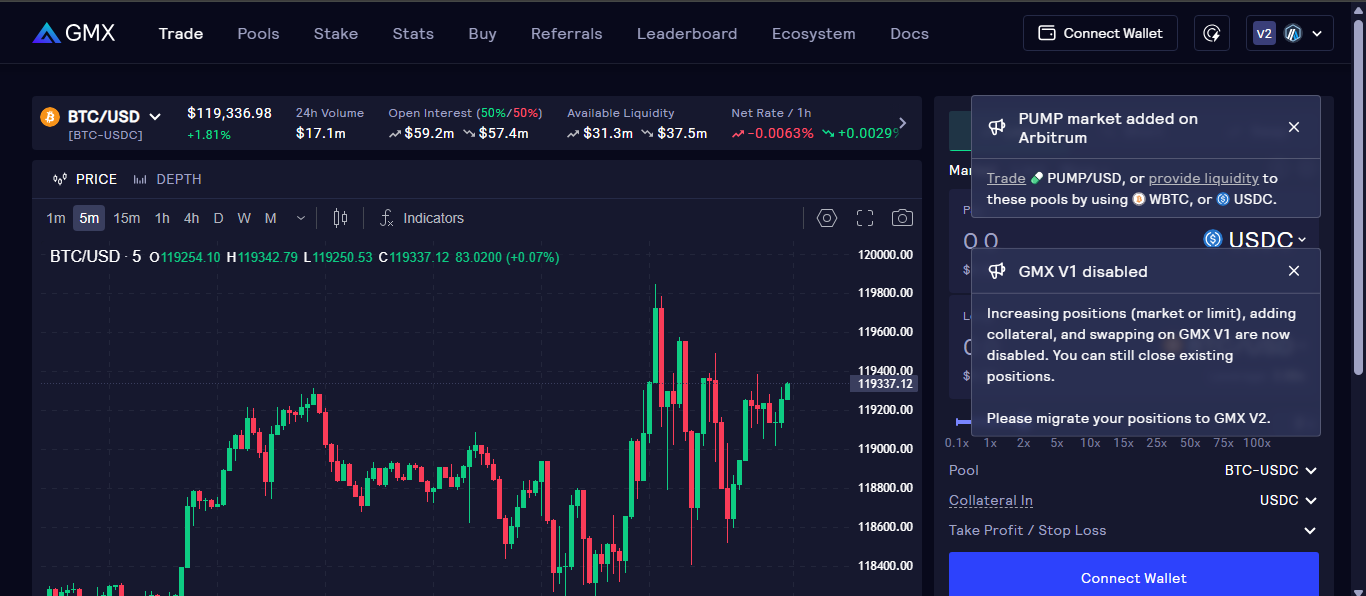Set chart interval to 4h

tap(191, 218)
